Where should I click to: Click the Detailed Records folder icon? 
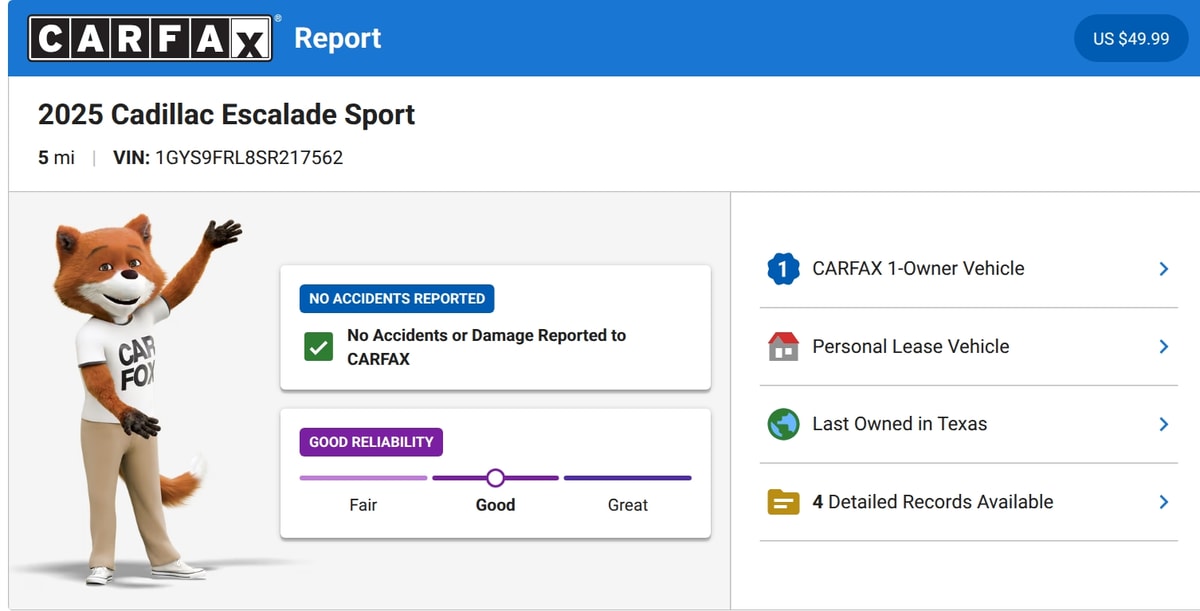(x=783, y=502)
